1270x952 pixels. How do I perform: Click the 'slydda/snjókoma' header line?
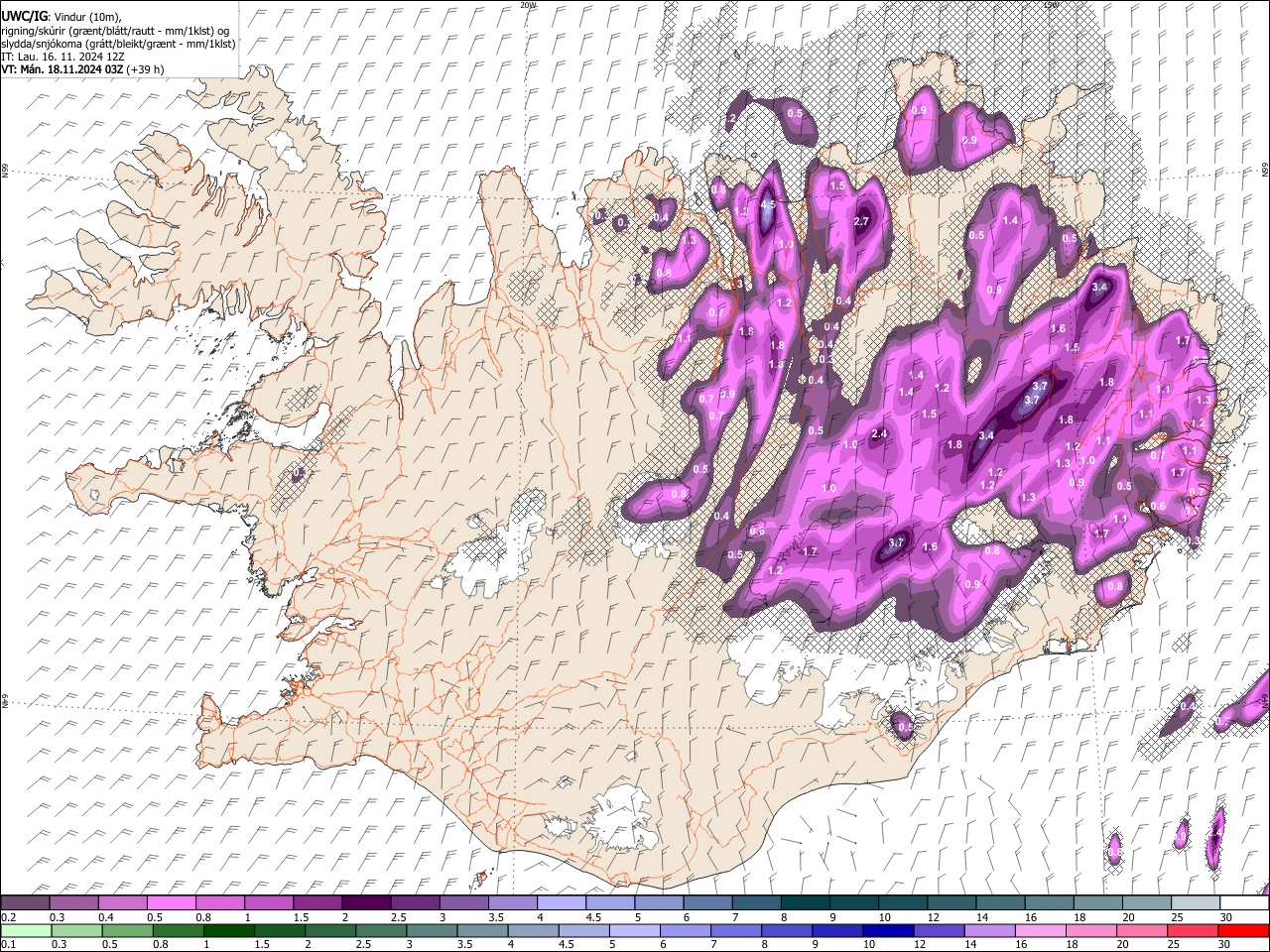tap(118, 44)
